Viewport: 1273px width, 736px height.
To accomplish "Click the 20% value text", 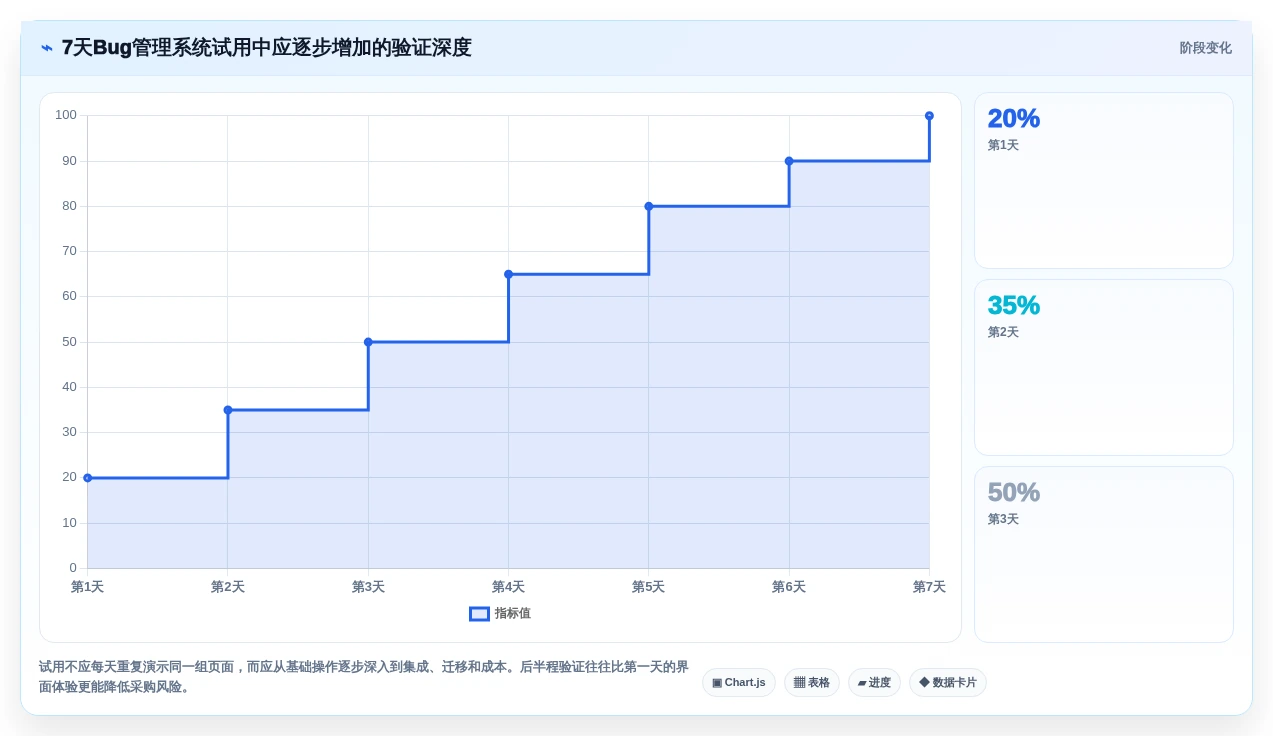I will (1014, 118).
